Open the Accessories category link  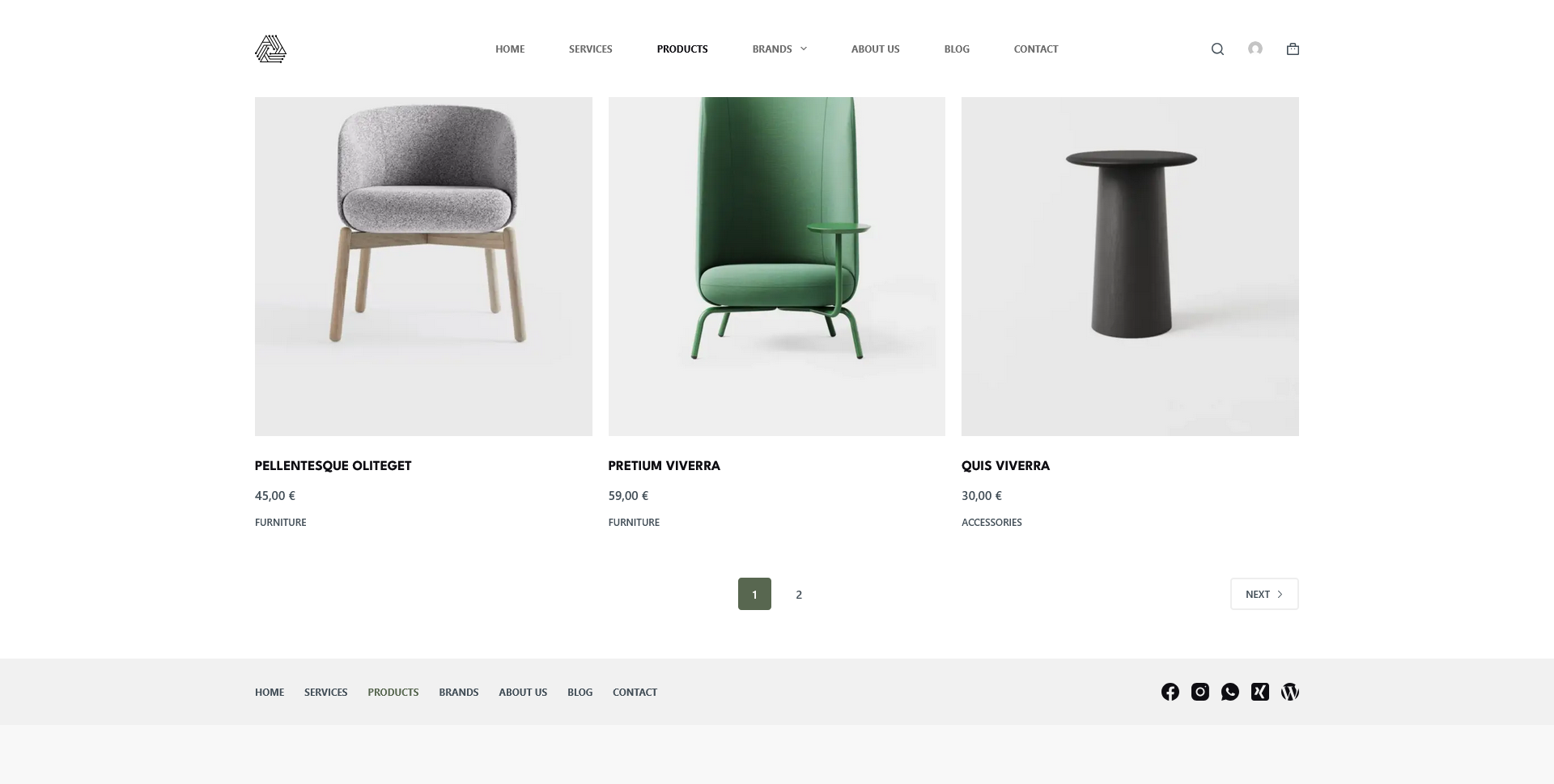[991, 523]
